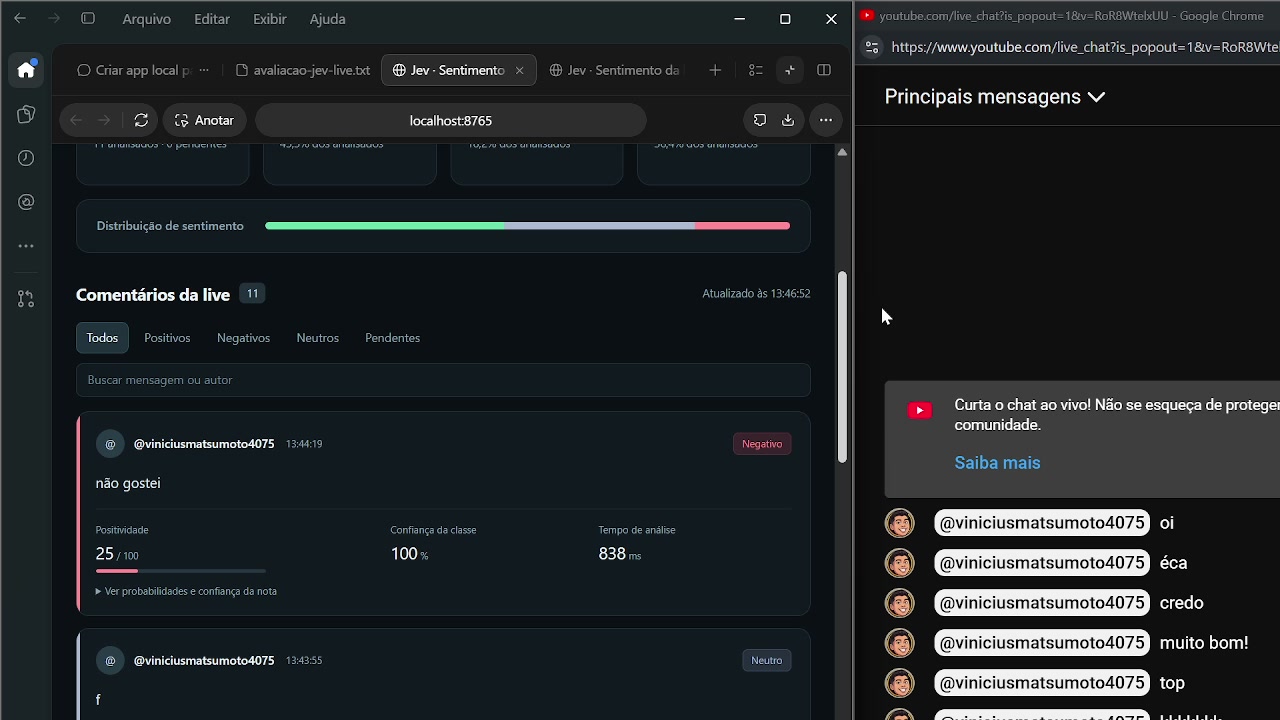
Task: Expand Ver probabilidades e confiança da nota
Action: click(x=187, y=591)
